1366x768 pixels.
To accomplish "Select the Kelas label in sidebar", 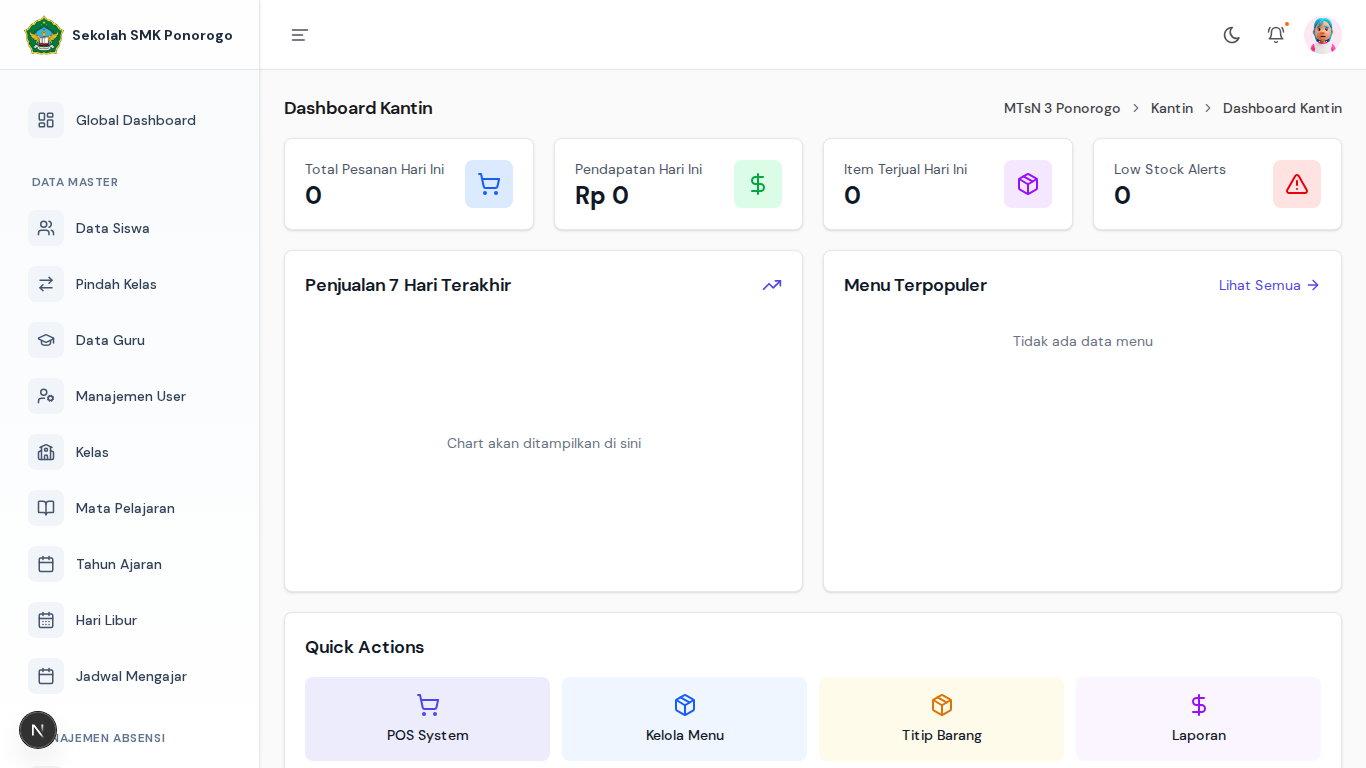I will 92,452.
